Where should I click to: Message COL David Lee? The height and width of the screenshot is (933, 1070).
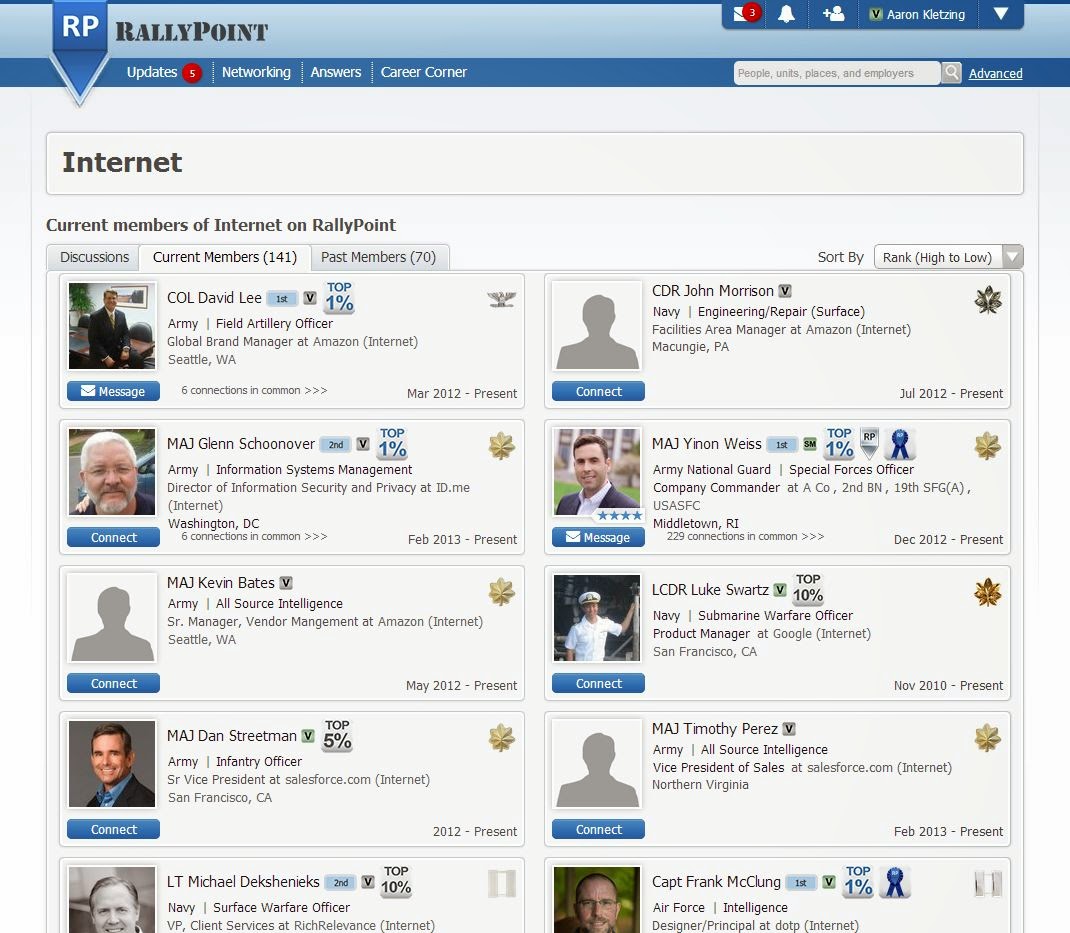(113, 391)
